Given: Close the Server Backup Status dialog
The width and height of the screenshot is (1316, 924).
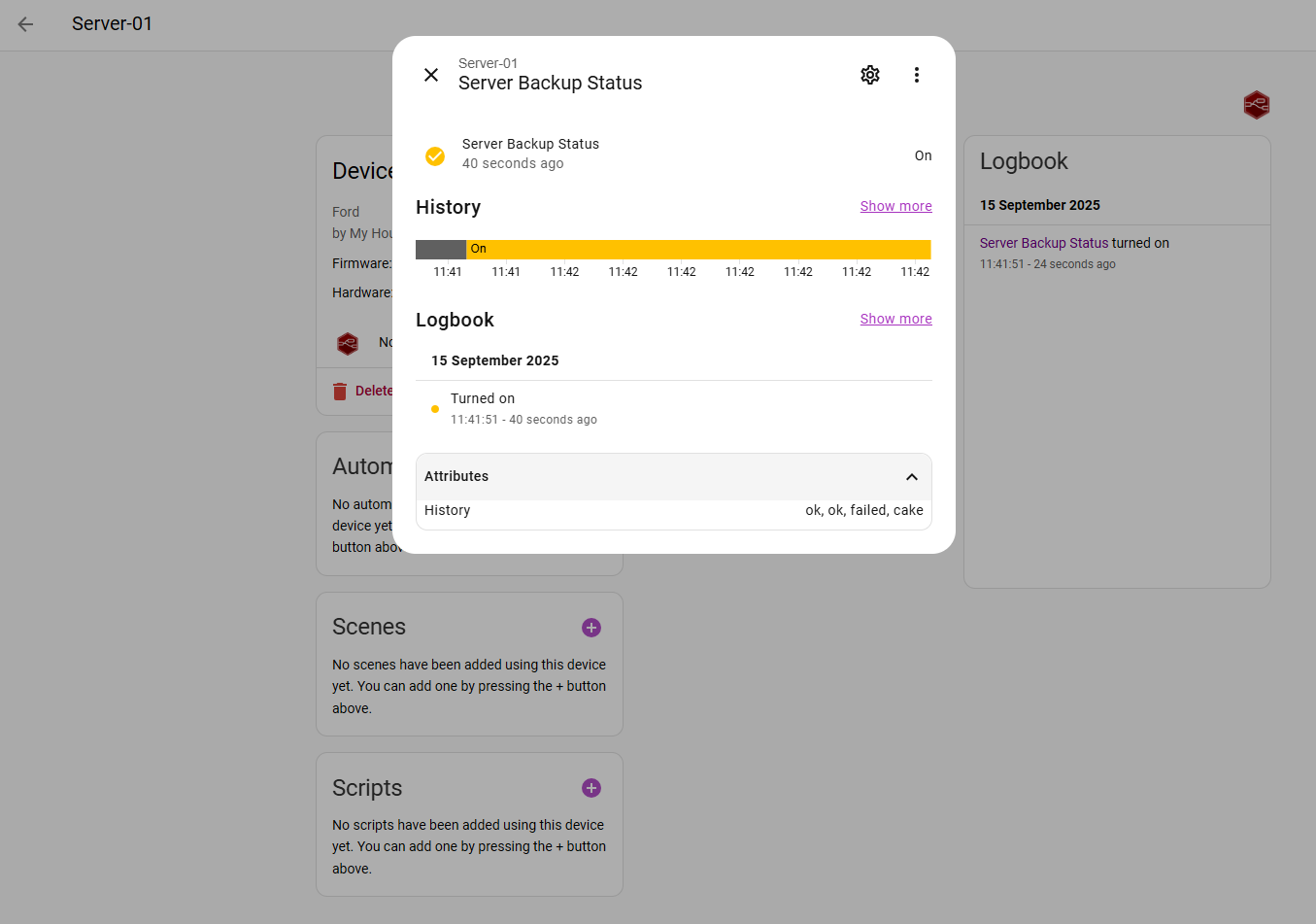Looking at the screenshot, I should [431, 75].
